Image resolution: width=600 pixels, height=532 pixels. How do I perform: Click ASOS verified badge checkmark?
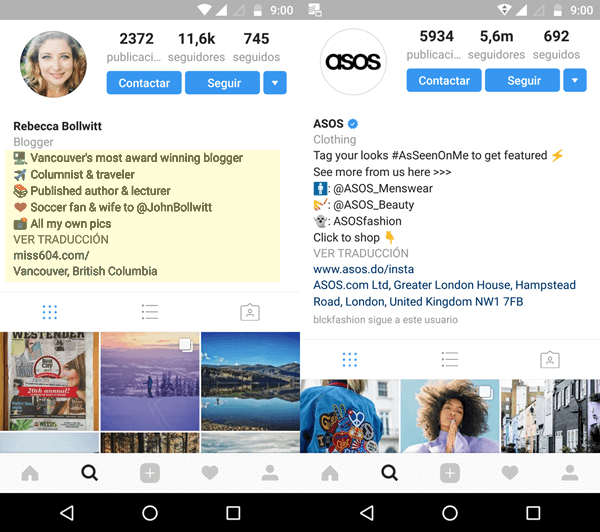pos(353,124)
